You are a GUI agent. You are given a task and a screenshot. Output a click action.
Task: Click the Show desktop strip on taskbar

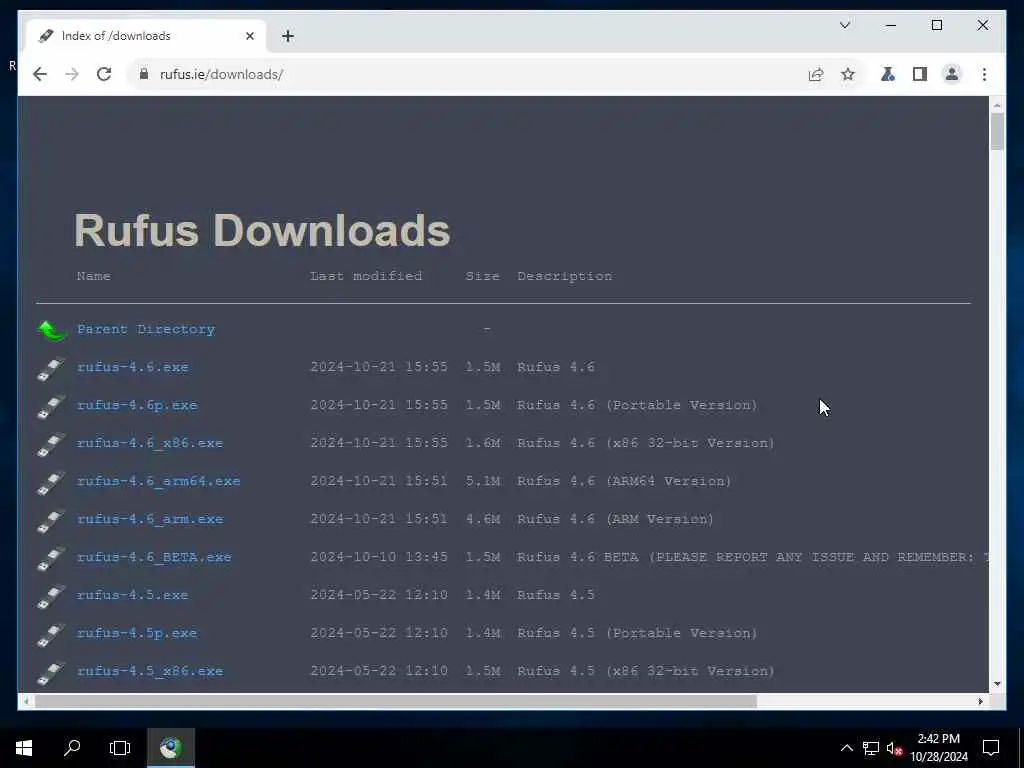tap(1021, 748)
